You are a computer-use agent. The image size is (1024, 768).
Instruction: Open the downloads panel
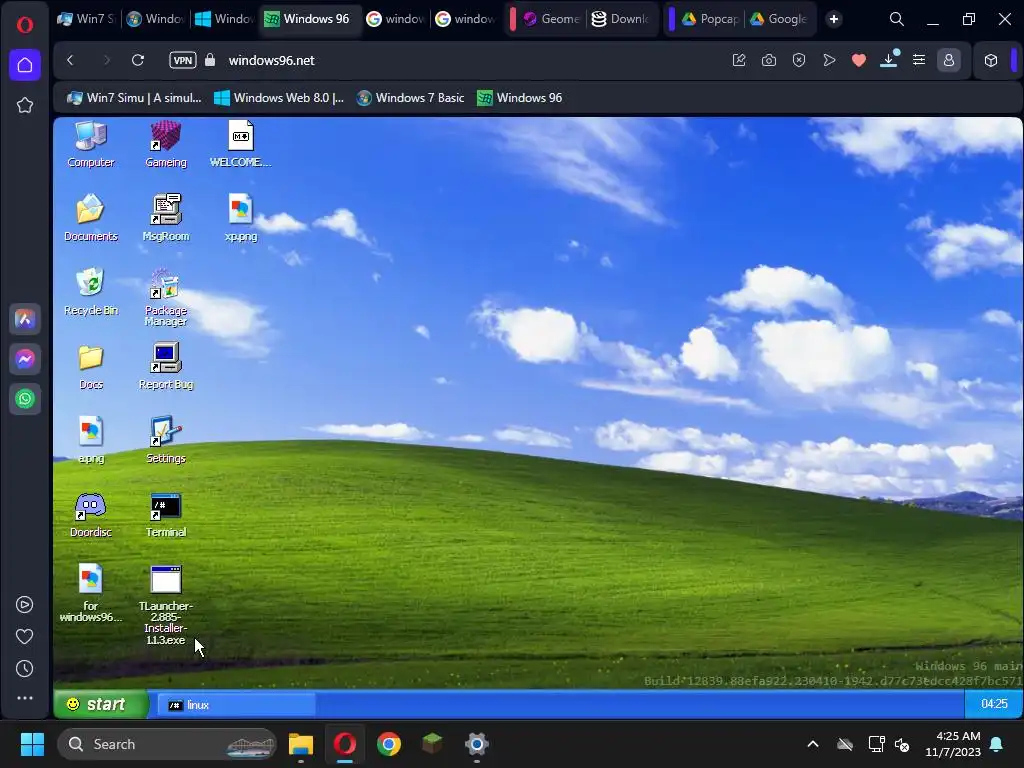(889, 59)
